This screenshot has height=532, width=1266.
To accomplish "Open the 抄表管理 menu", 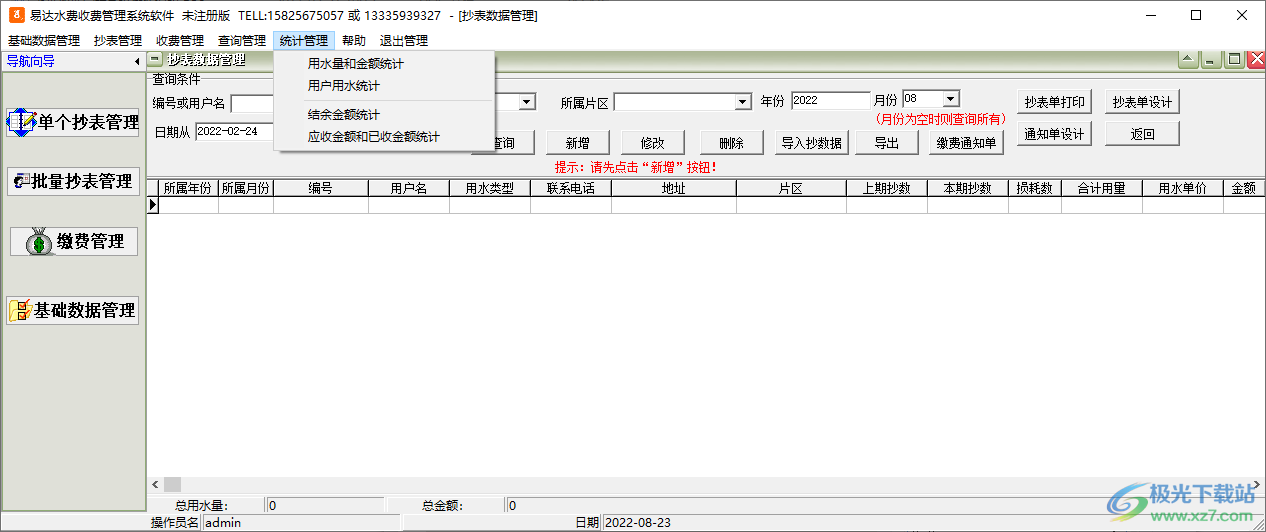I will point(118,41).
